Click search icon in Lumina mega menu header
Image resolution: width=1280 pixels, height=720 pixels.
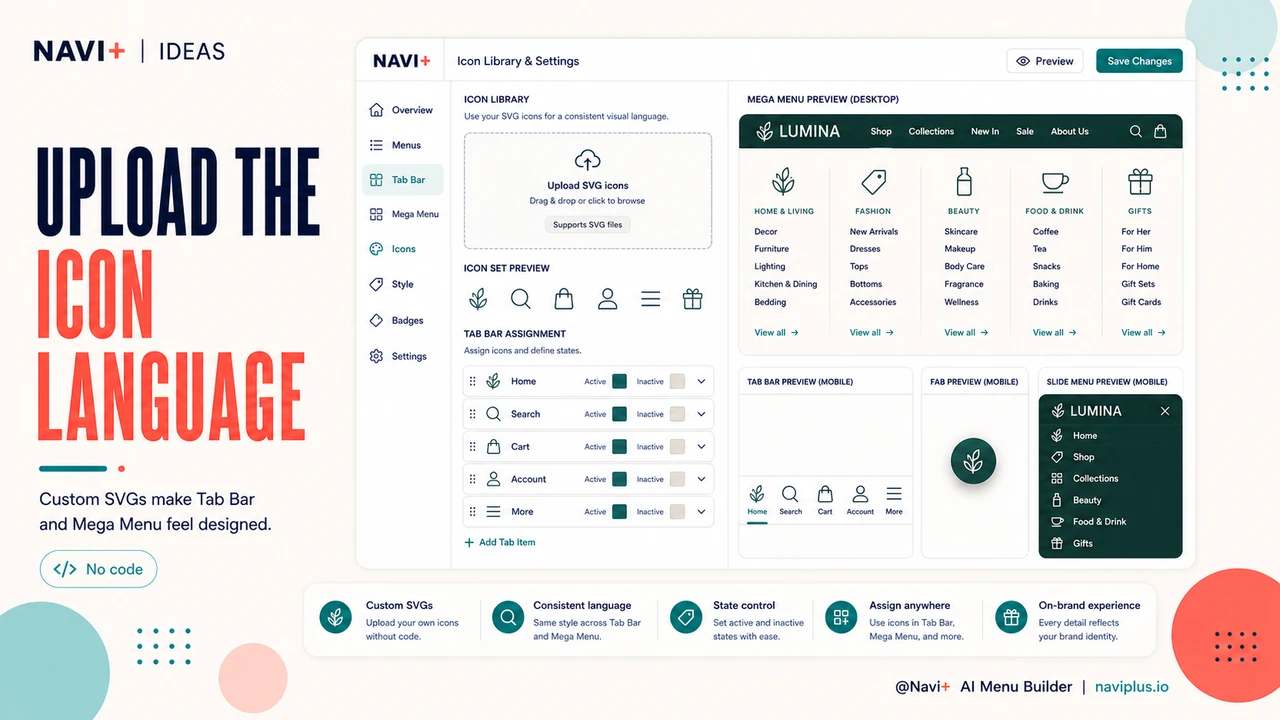[1136, 131]
